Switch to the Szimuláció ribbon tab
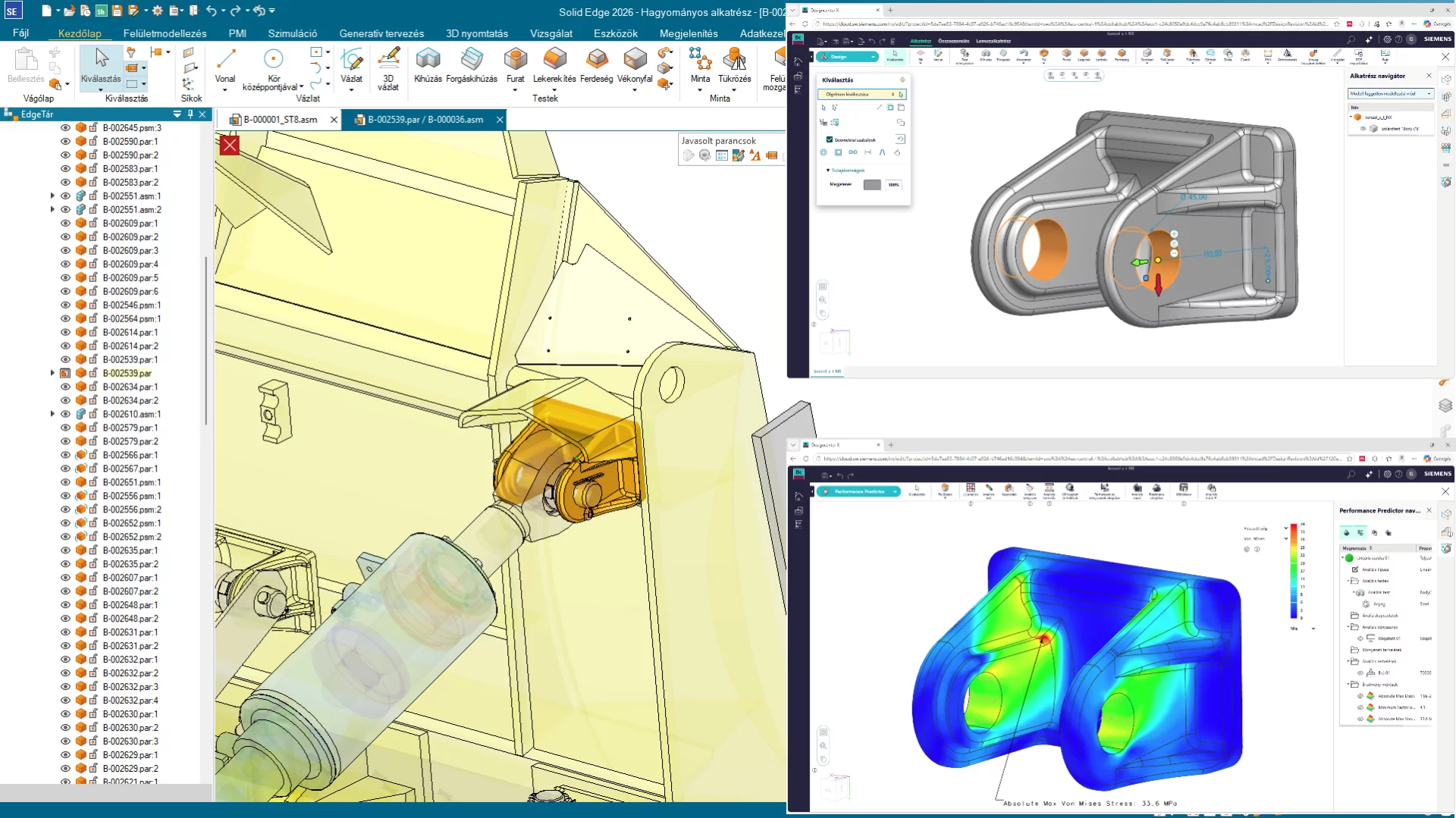 click(292, 33)
